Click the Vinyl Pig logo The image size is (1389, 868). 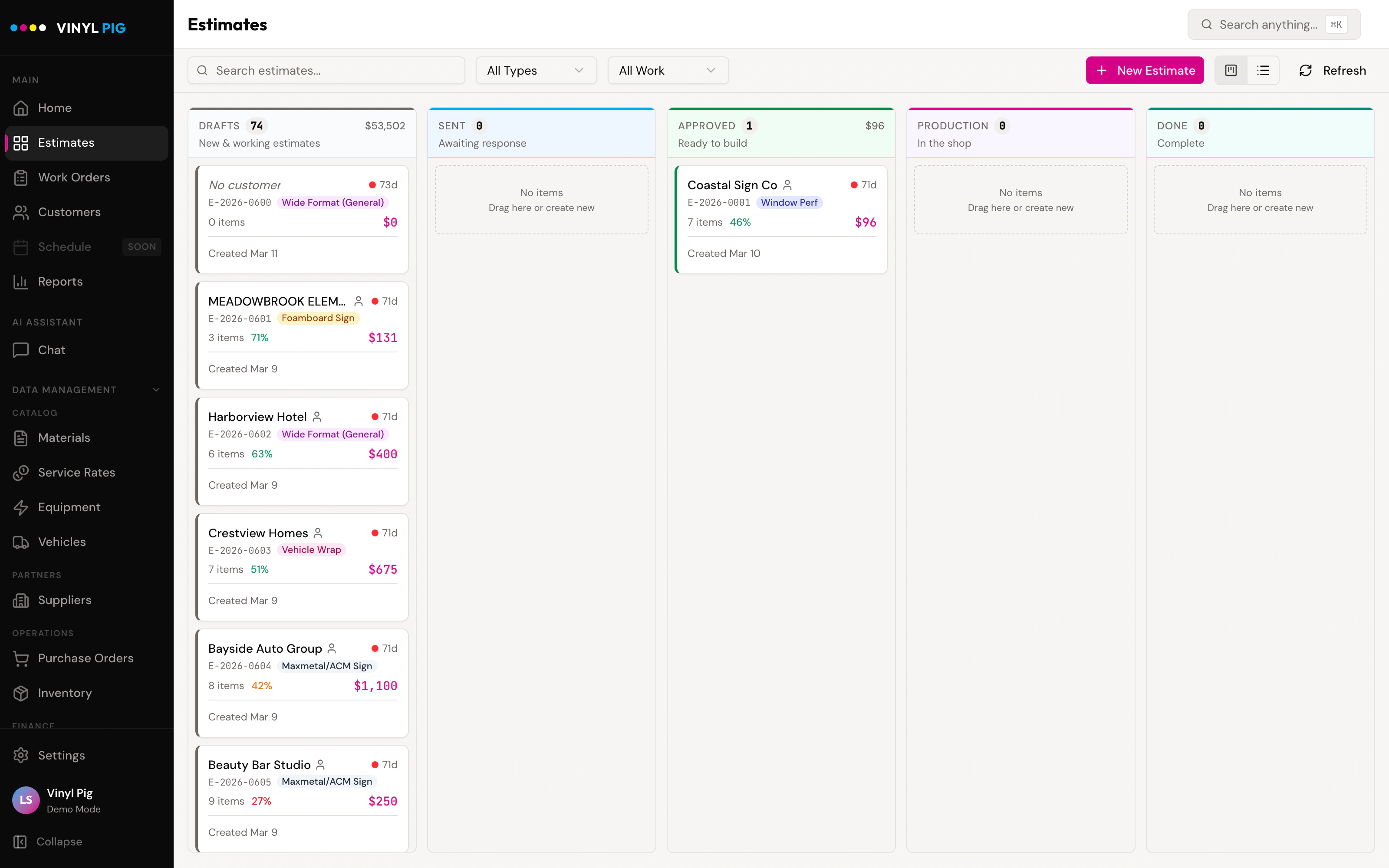(68, 27)
